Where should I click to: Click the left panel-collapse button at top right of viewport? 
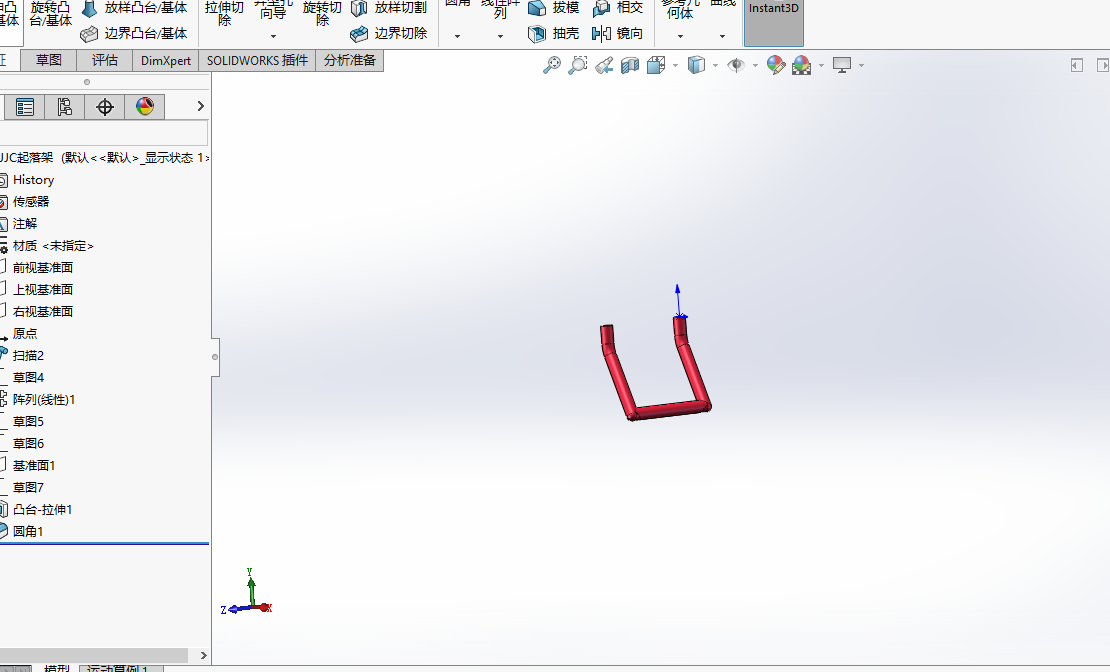(1077, 65)
